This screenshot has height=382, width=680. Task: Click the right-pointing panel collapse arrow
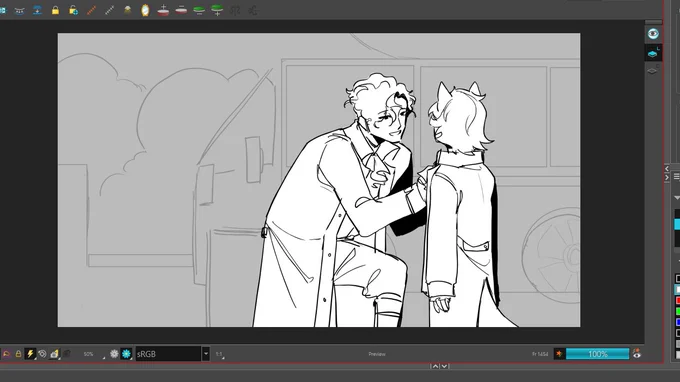point(667,177)
